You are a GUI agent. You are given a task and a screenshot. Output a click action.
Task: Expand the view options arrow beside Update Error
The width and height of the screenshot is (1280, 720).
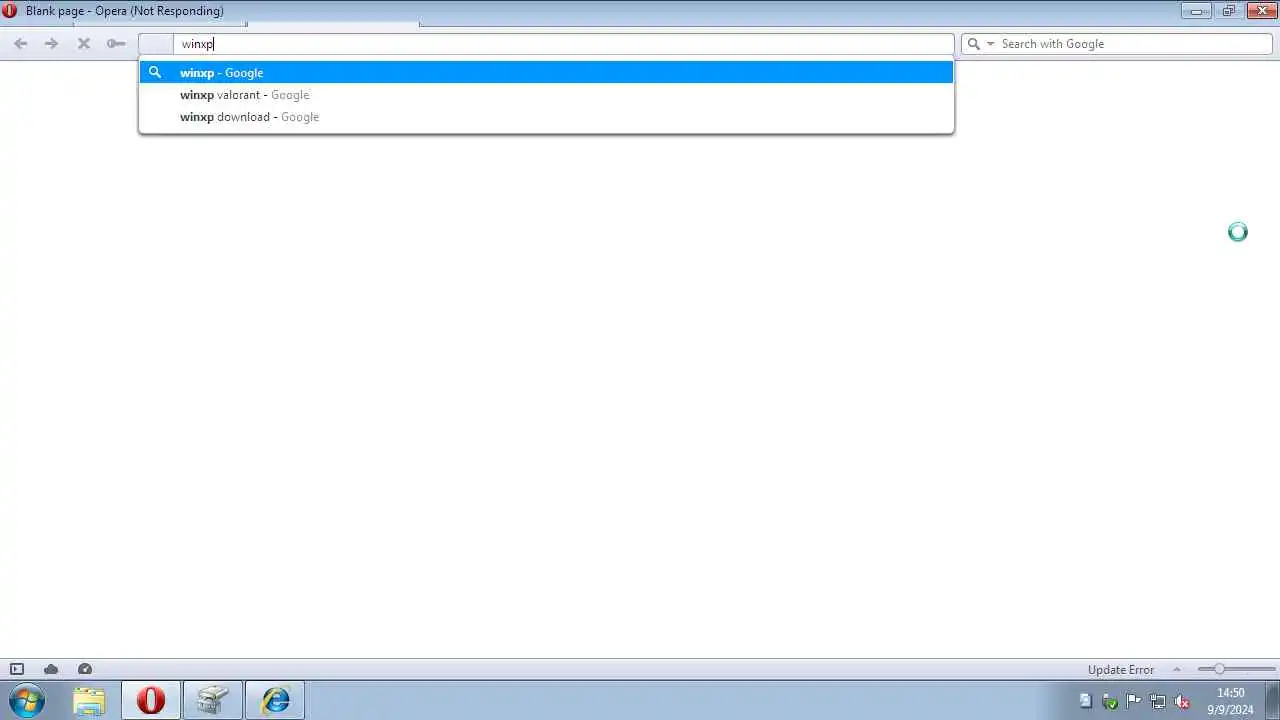pyautogui.click(x=1176, y=669)
